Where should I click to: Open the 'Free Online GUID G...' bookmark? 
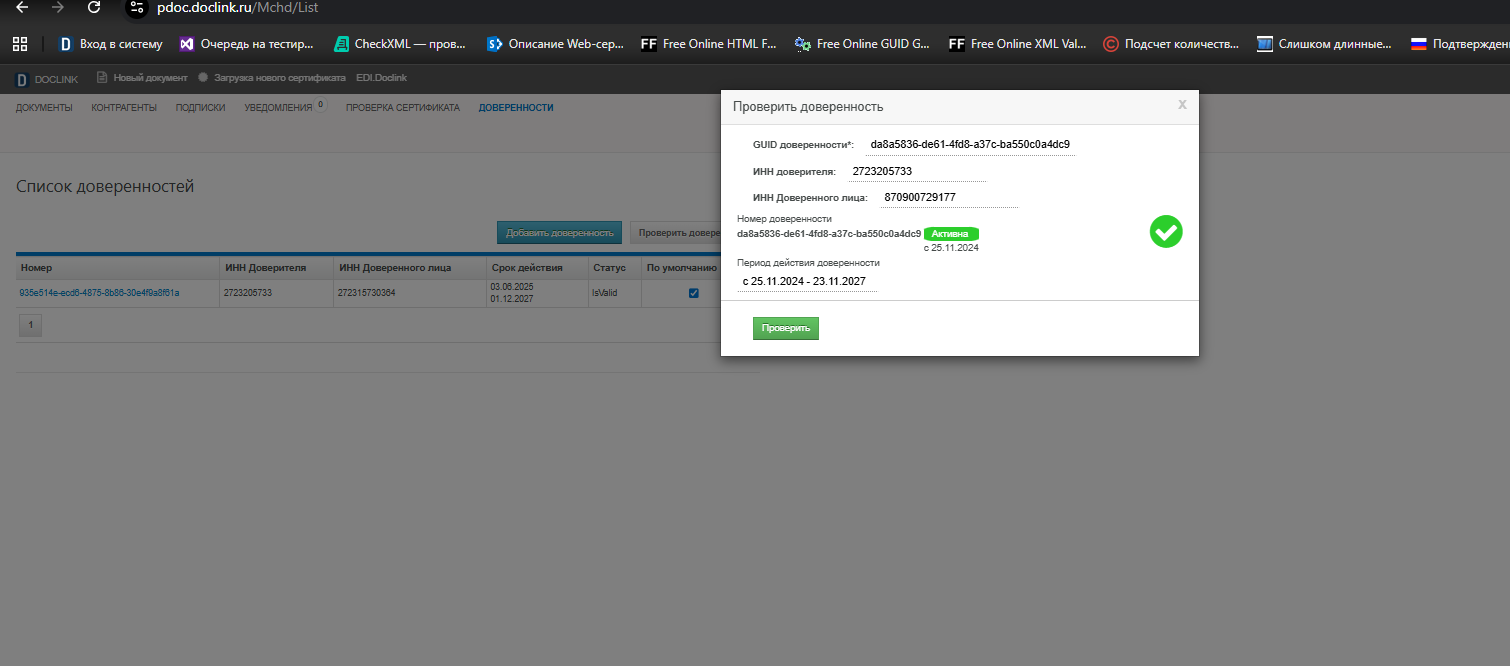point(862,44)
